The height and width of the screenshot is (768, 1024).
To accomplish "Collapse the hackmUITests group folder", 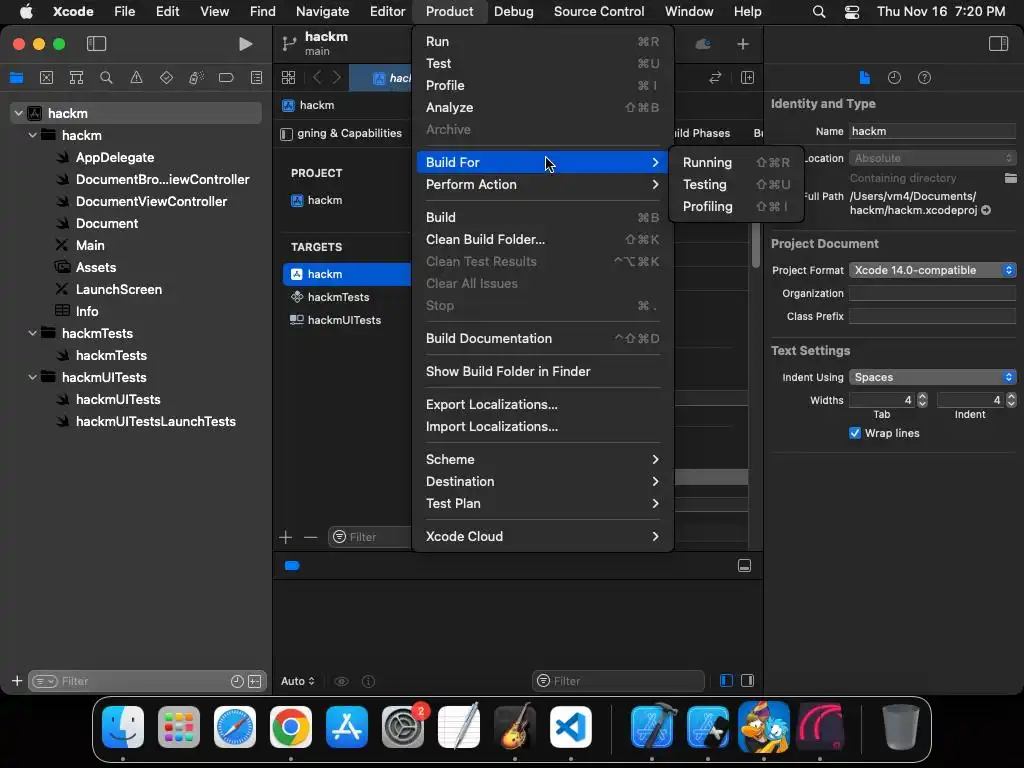I will [x=33, y=377].
